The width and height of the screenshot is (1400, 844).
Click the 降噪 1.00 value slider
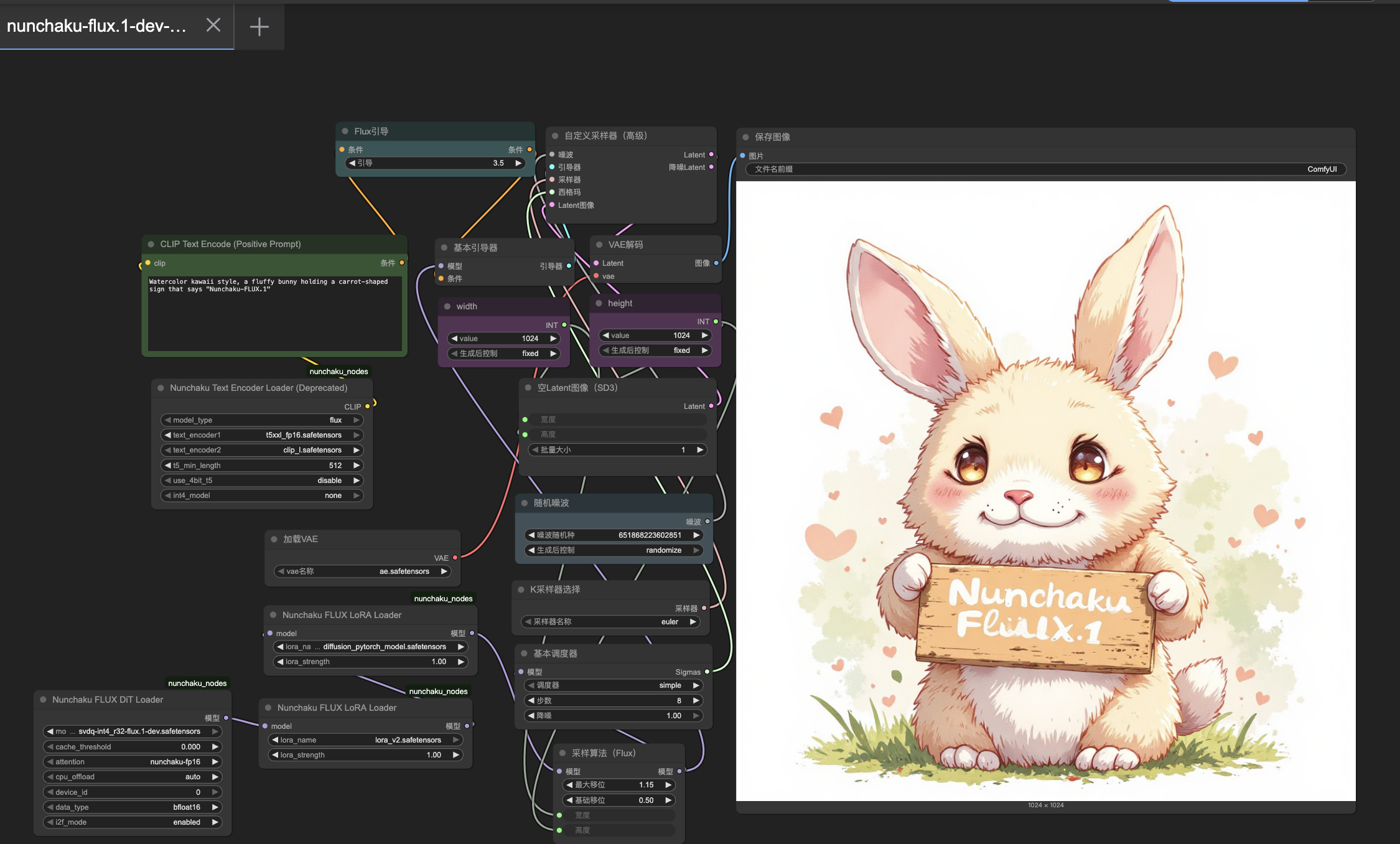tap(614, 716)
